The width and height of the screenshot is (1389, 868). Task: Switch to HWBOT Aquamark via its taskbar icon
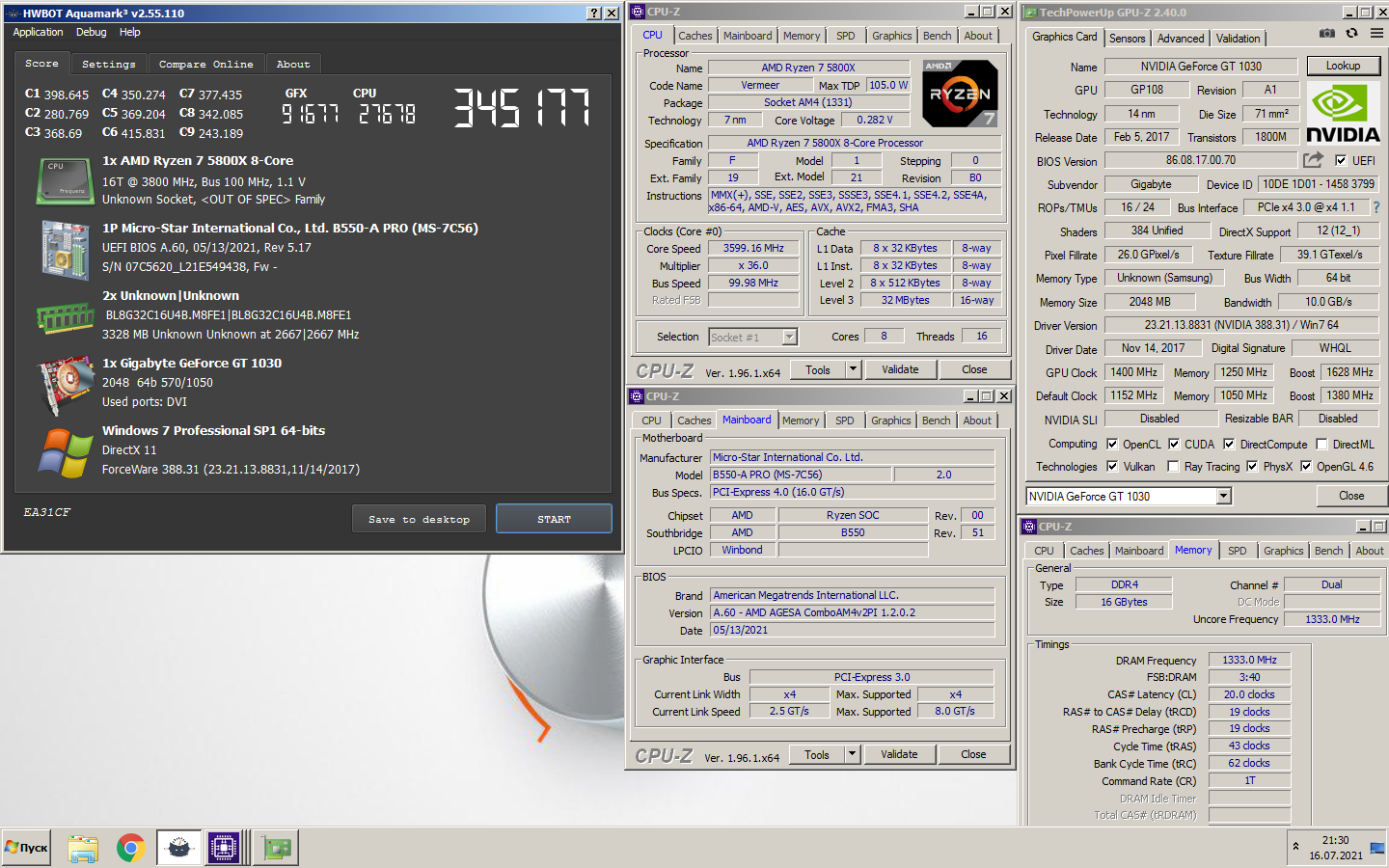point(178,848)
